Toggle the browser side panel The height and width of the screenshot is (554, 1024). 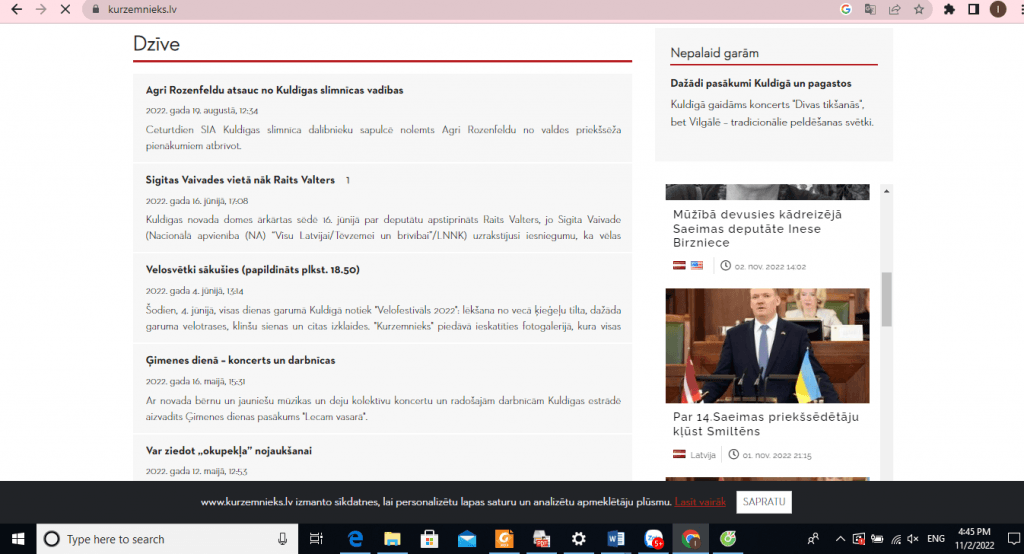click(973, 9)
